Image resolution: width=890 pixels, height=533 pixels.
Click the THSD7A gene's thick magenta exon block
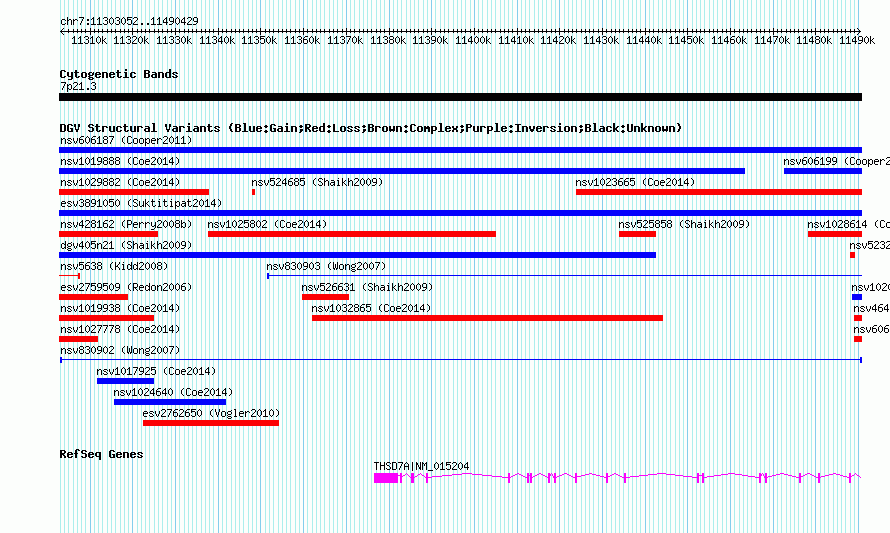point(386,478)
